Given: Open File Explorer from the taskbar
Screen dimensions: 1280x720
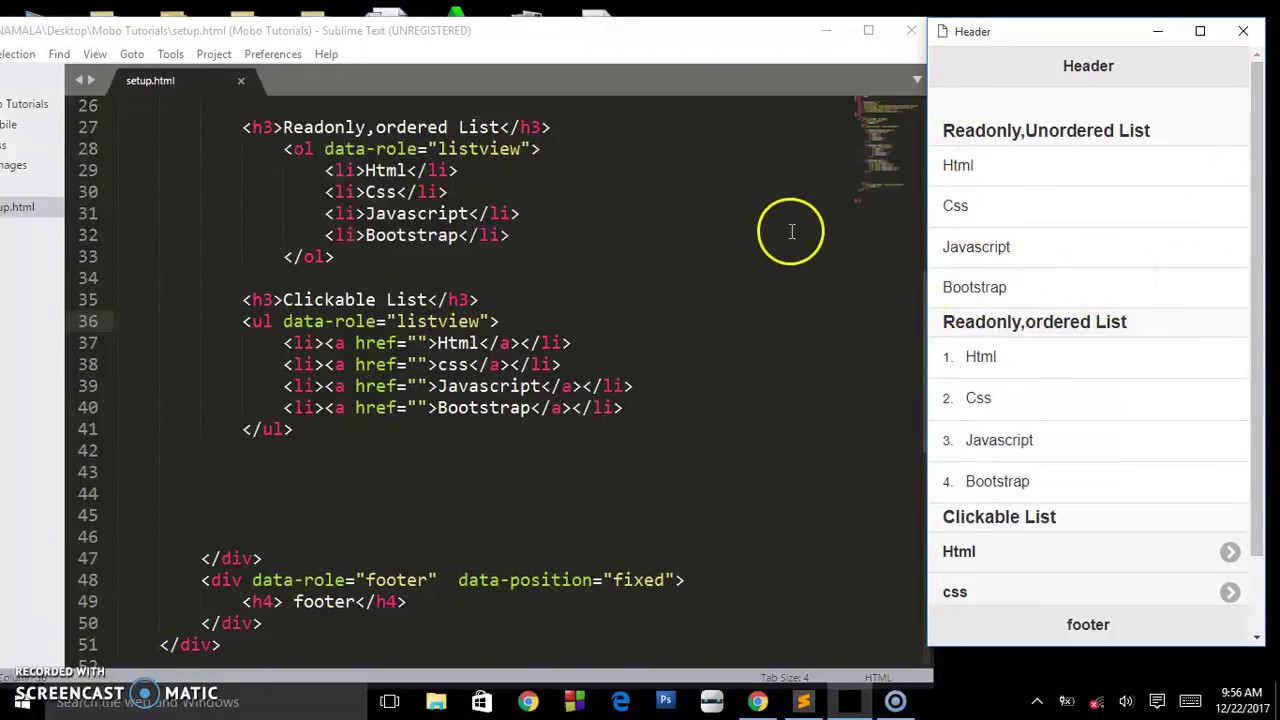Looking at the screenshot, I should tap(436, 701).
